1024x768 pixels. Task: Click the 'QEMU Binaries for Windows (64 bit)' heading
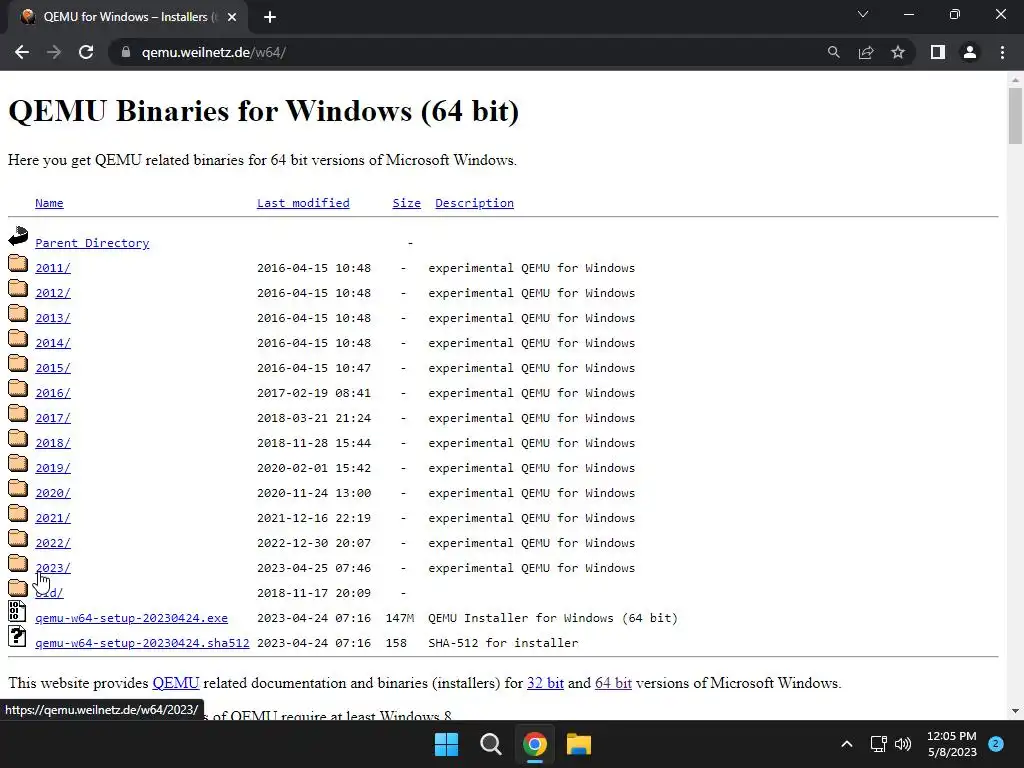tap(264, 111)
